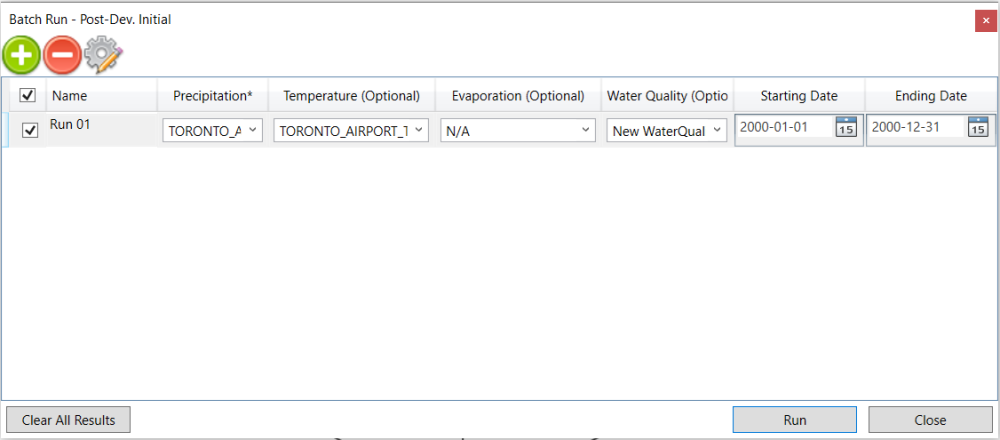Open the Water Quality dropdown
The height and width of the screenshot is (440, 1000).
(x=717, y=130)
